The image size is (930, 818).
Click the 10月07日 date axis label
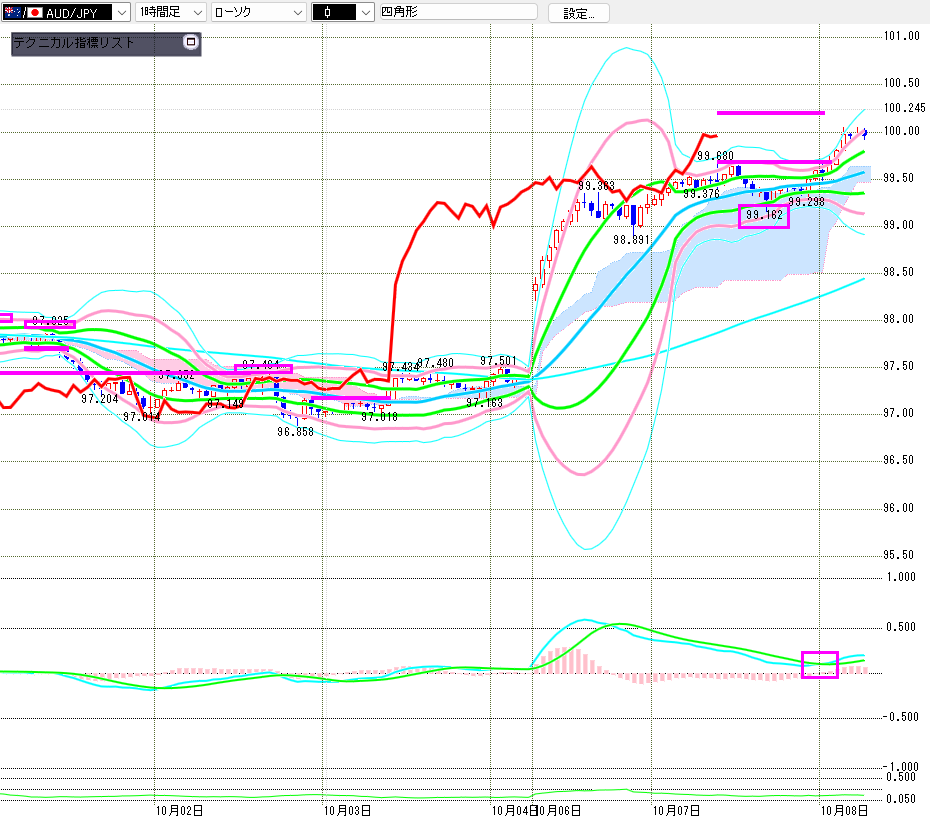click(675, 808)
